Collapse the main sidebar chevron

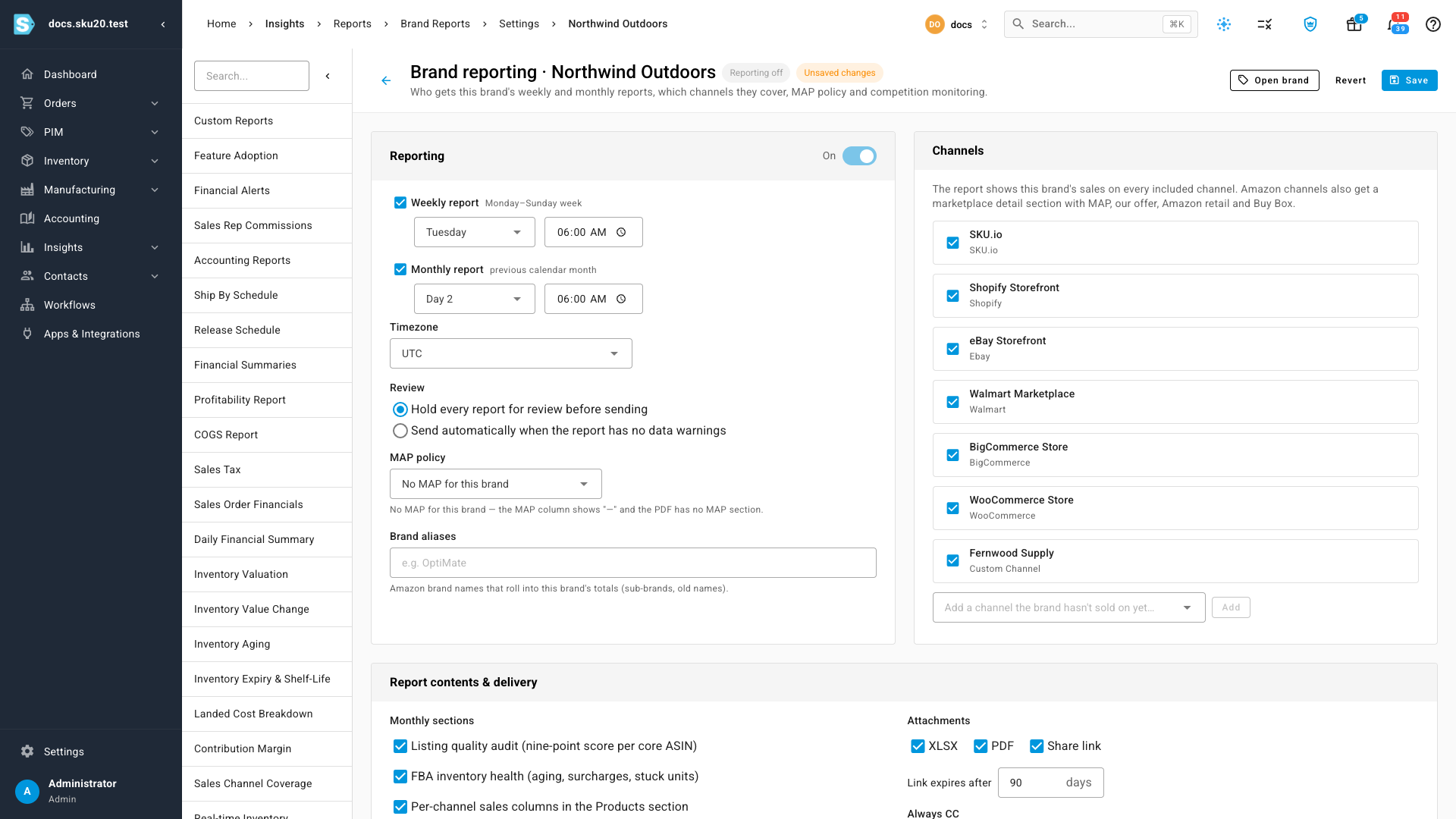163,24
